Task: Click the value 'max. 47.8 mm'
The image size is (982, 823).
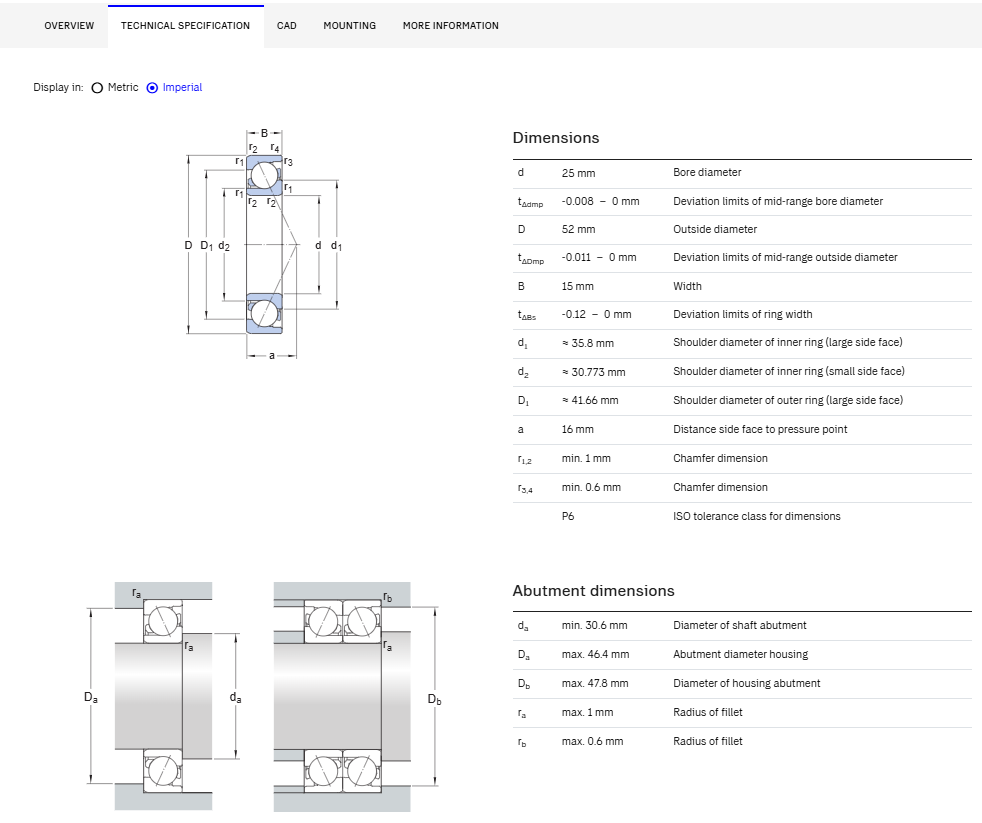Action: (x=595, y=683)
